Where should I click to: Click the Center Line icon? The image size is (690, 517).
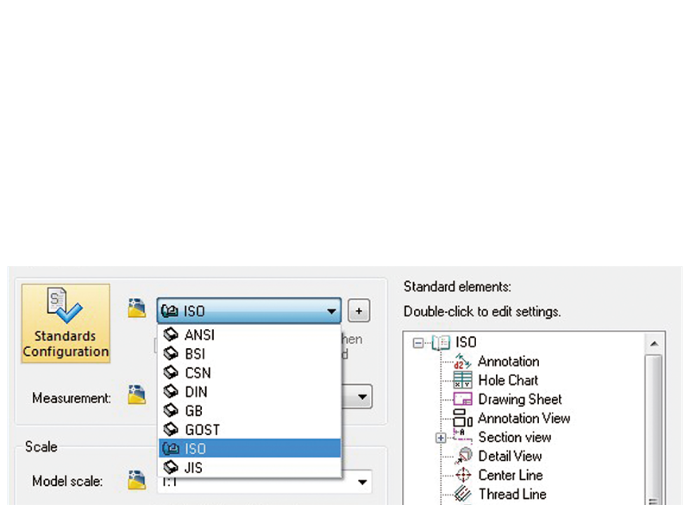pos(462,475)
